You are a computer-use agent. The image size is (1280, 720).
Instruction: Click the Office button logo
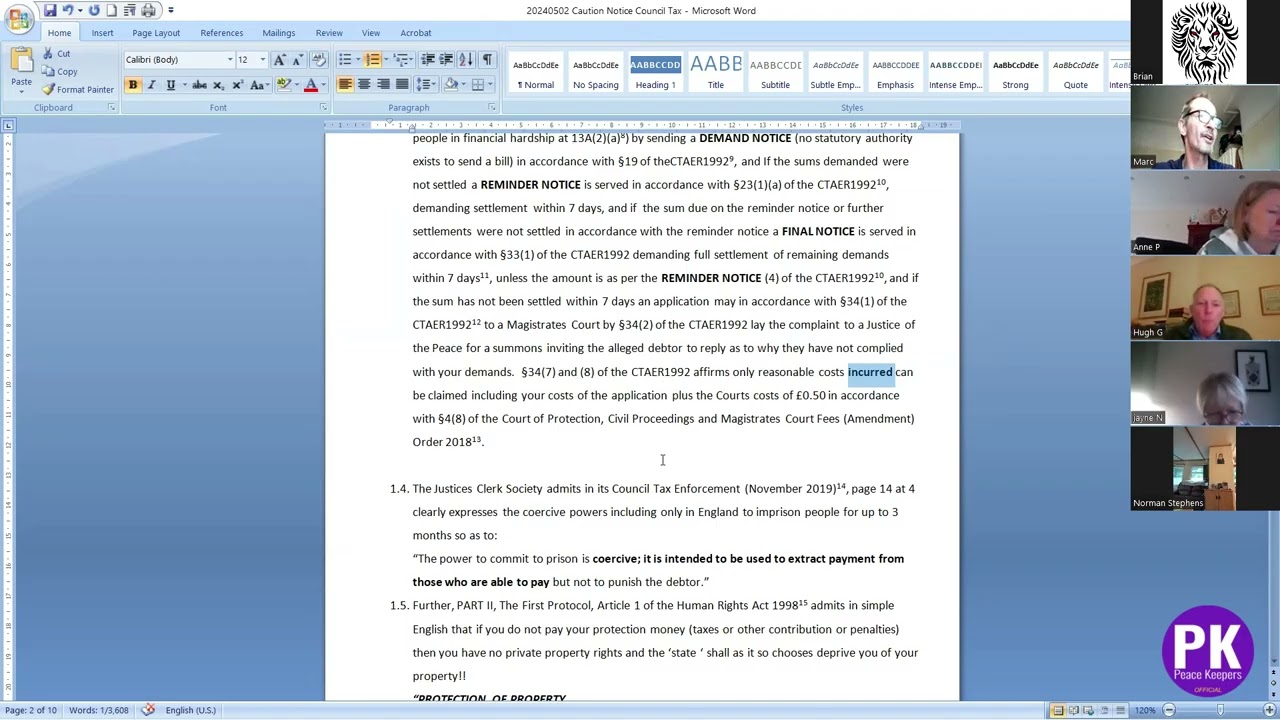(19, 18)
